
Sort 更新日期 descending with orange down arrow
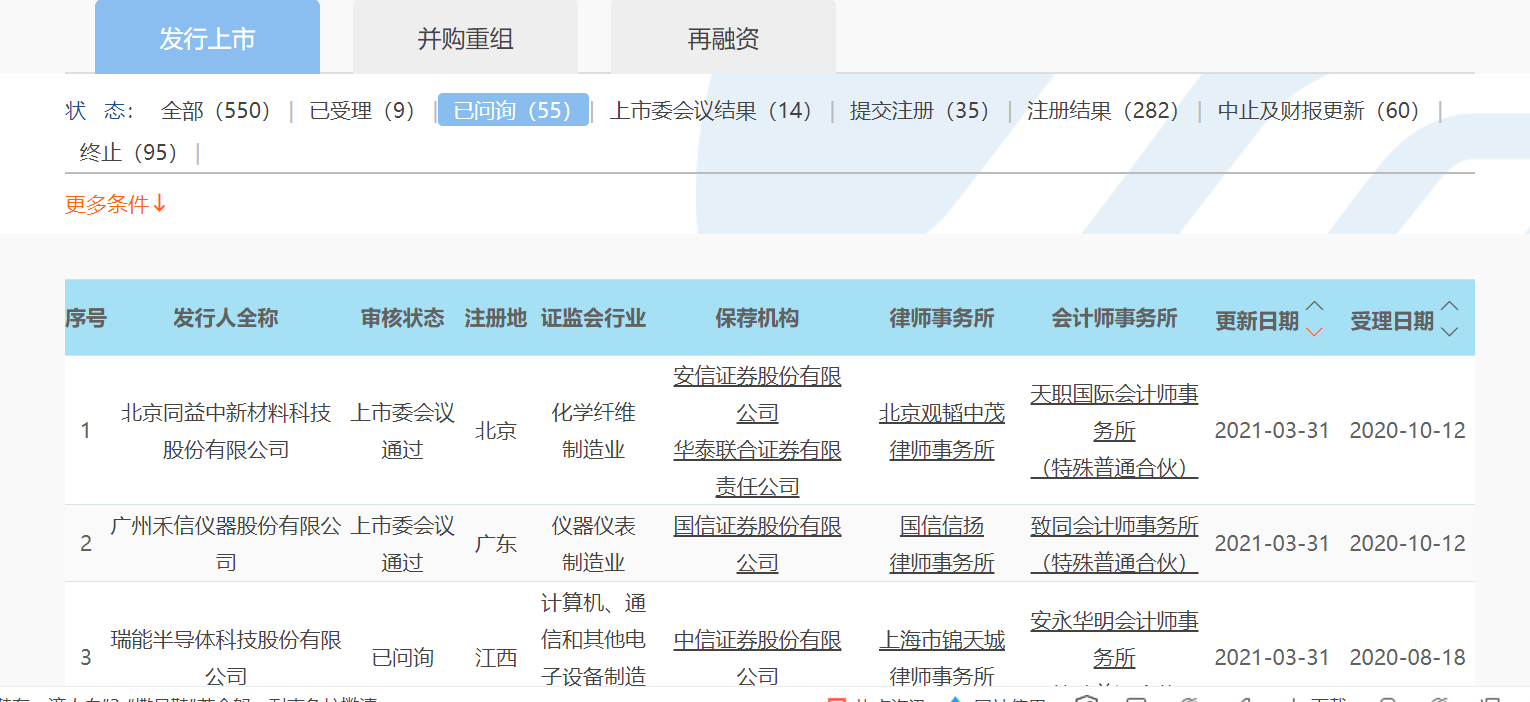click(1315, 331)
